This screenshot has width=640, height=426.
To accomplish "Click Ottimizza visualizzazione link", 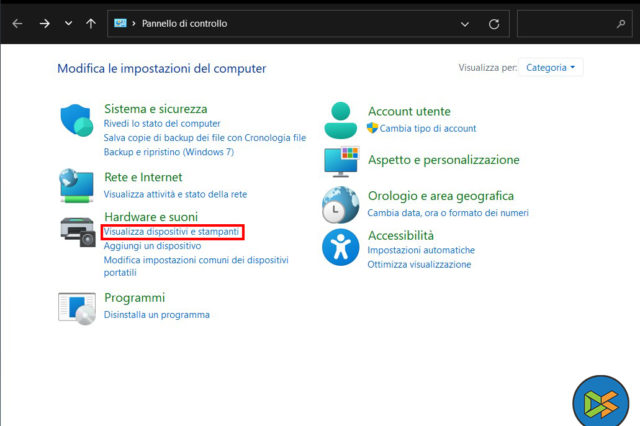I will tap(419, 264).
